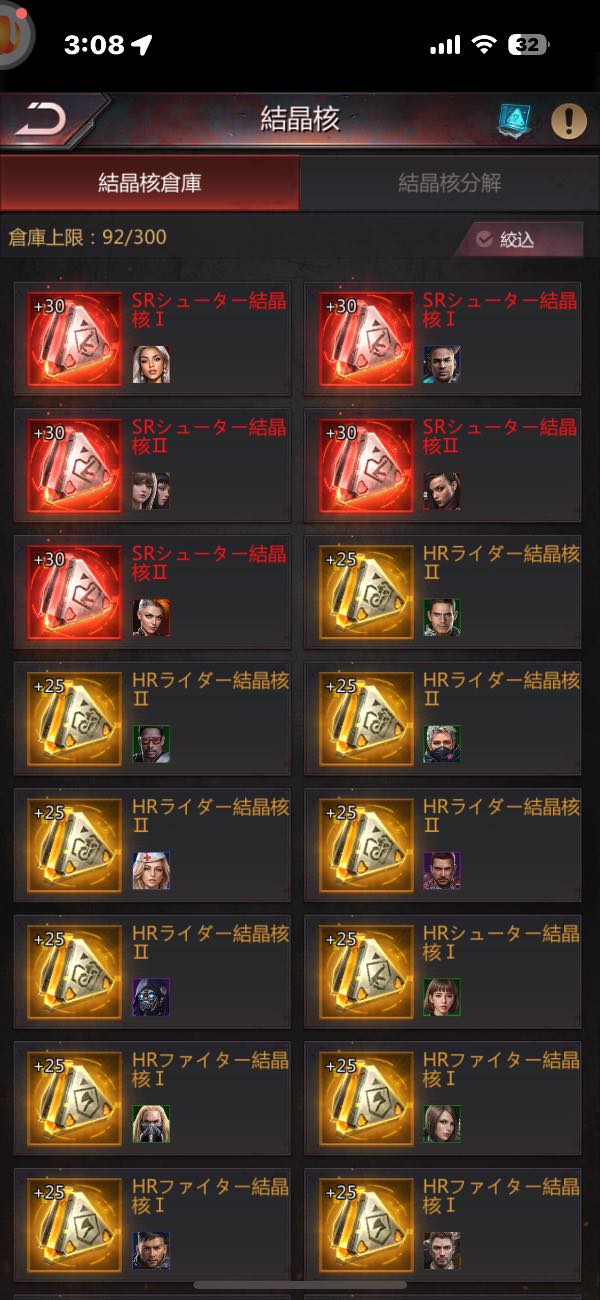Tap the Wi-Fi status icon

pyautogui.click(x=485, y=44)
